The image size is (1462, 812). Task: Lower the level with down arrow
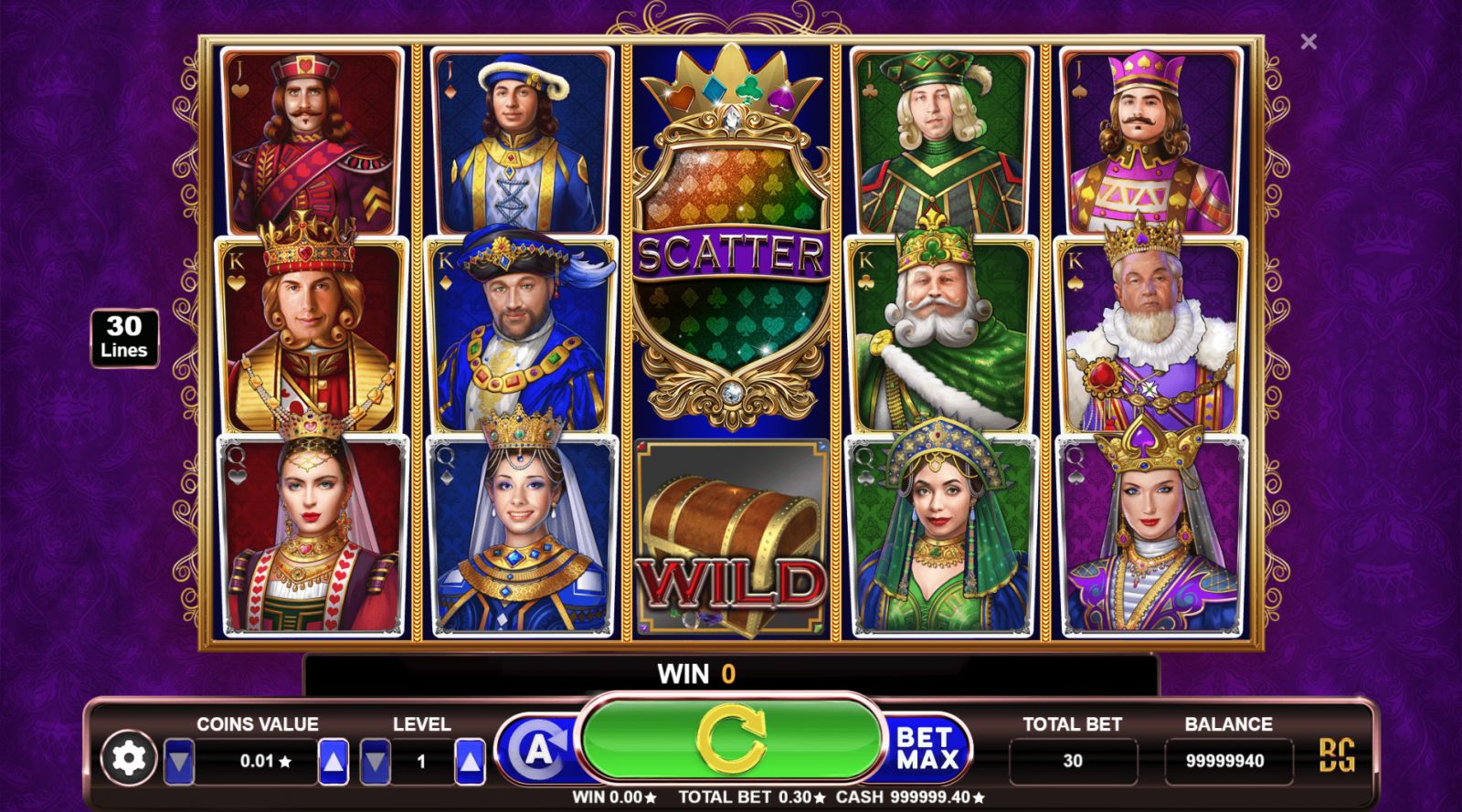pyautogui.click(x=376, y=761)
